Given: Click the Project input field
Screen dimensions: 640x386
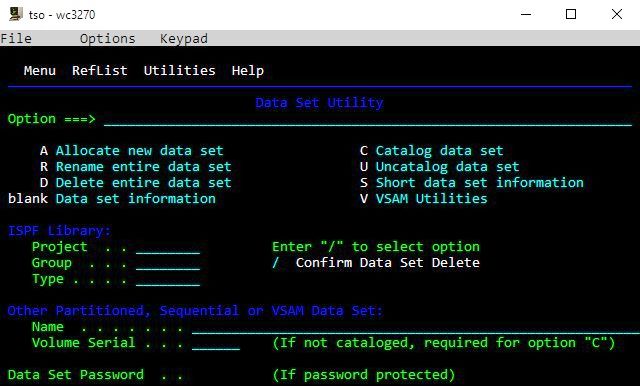Looking at the screenshot, I should tap(168, 247).
